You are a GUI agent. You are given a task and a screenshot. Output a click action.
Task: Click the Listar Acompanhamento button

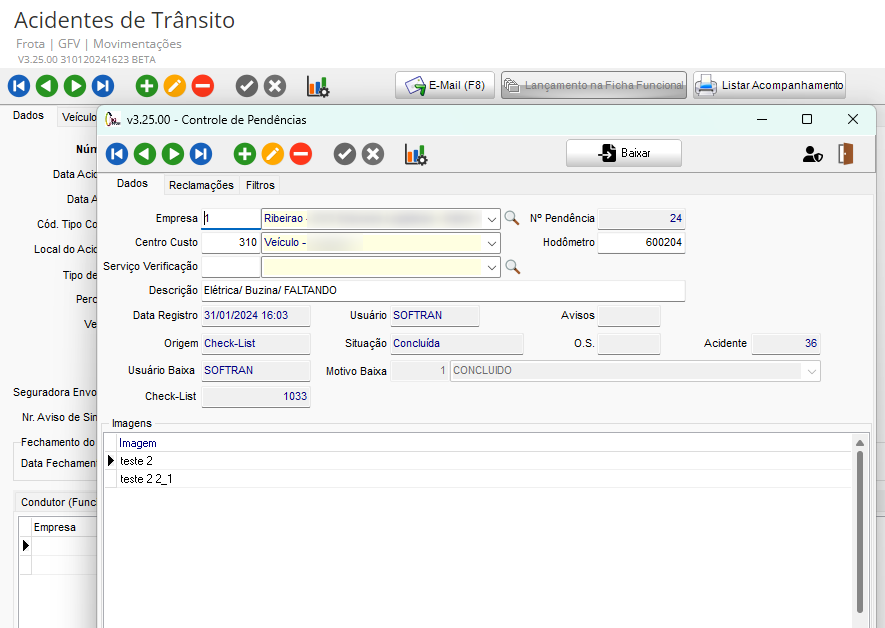tap(770, 86)
